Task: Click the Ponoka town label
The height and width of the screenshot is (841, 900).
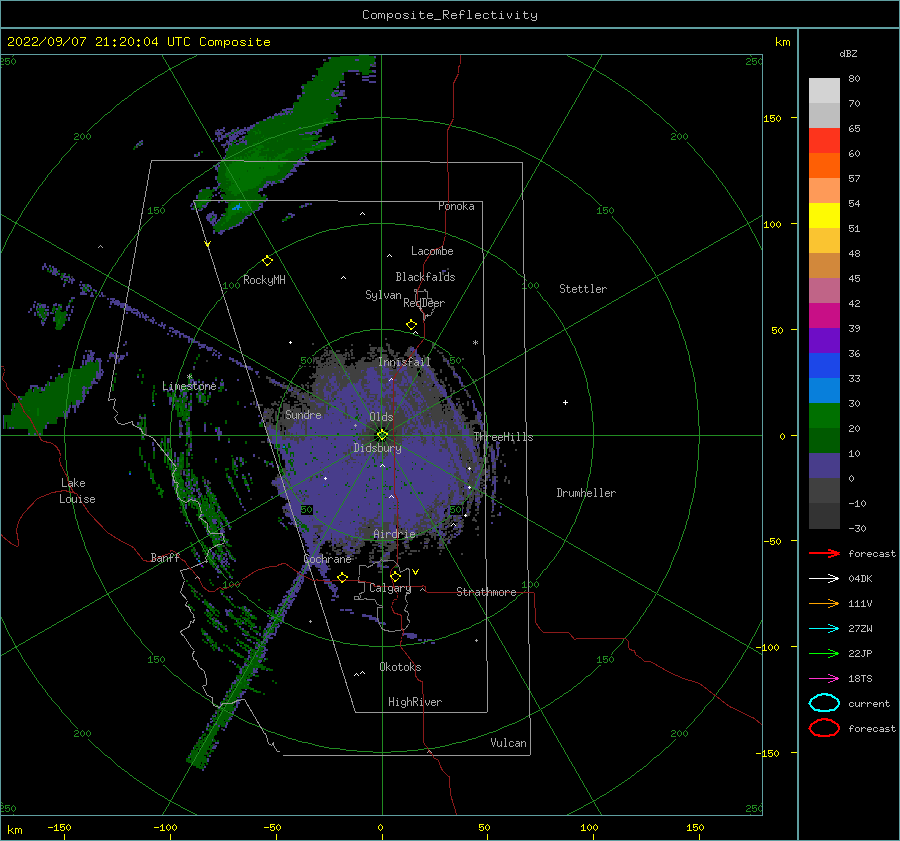Action: 456,206
